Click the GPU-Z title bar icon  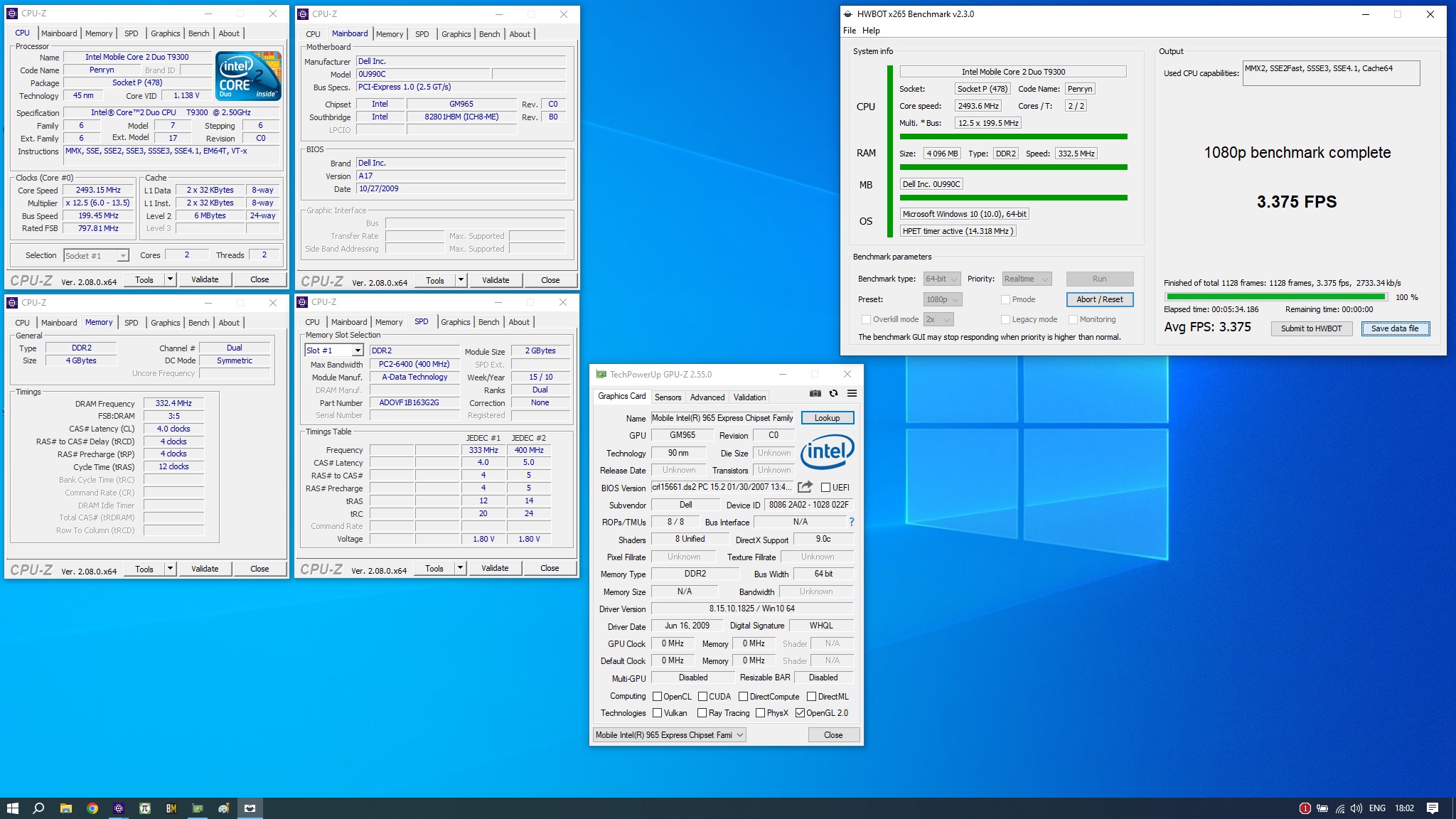[x=601, y=374]
